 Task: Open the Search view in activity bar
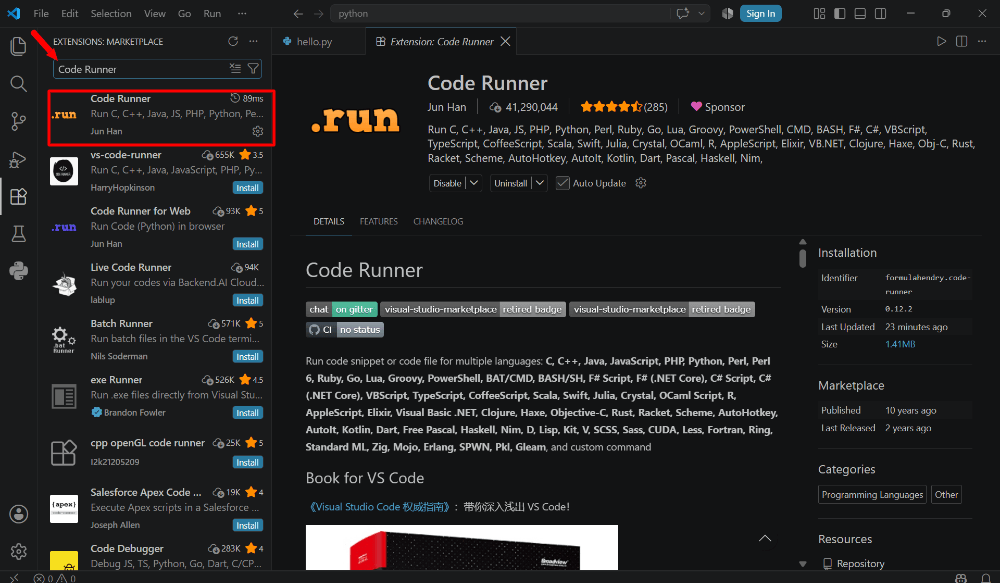click(18, 84)
